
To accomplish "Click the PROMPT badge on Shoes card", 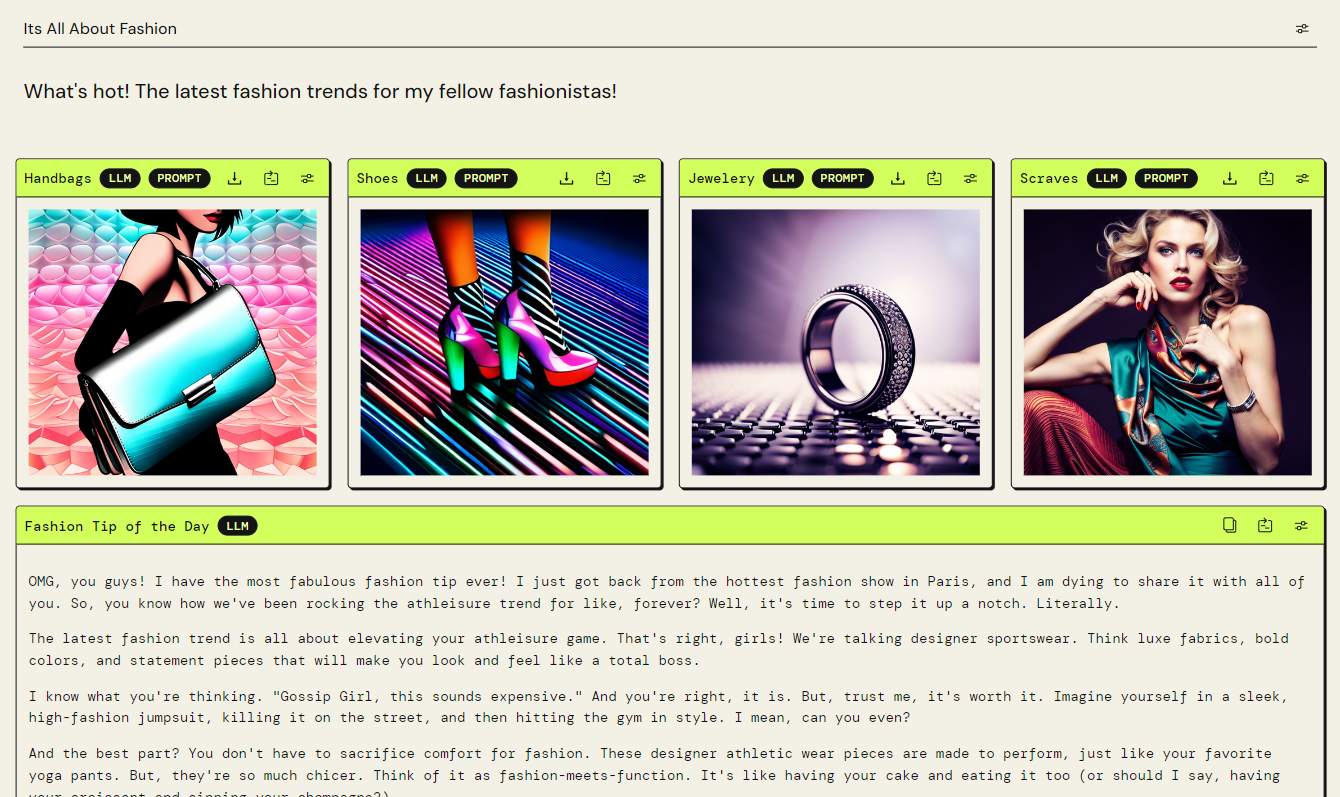I will [x=486, y=178].
